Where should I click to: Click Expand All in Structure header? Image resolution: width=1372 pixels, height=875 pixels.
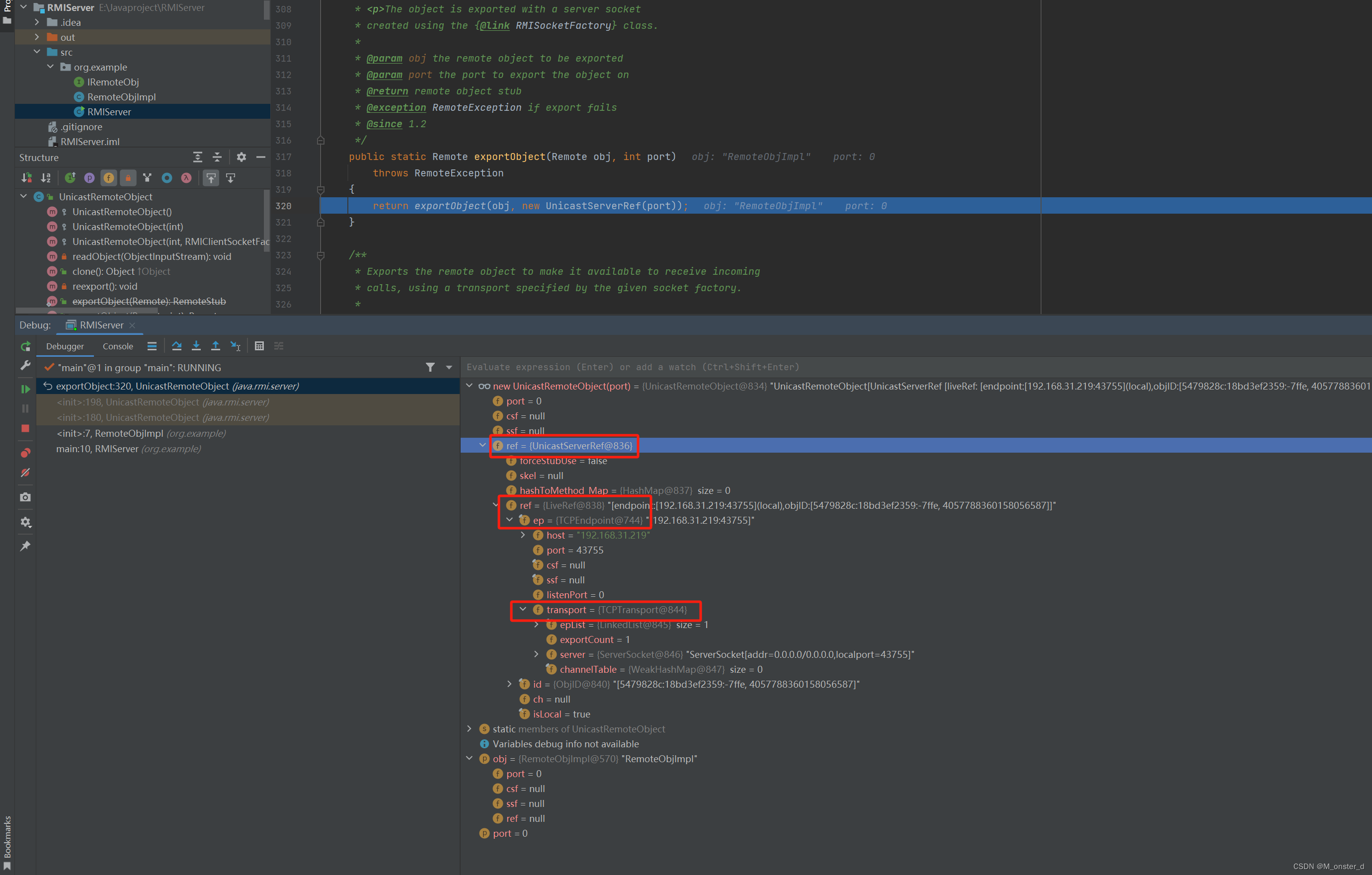198,157
